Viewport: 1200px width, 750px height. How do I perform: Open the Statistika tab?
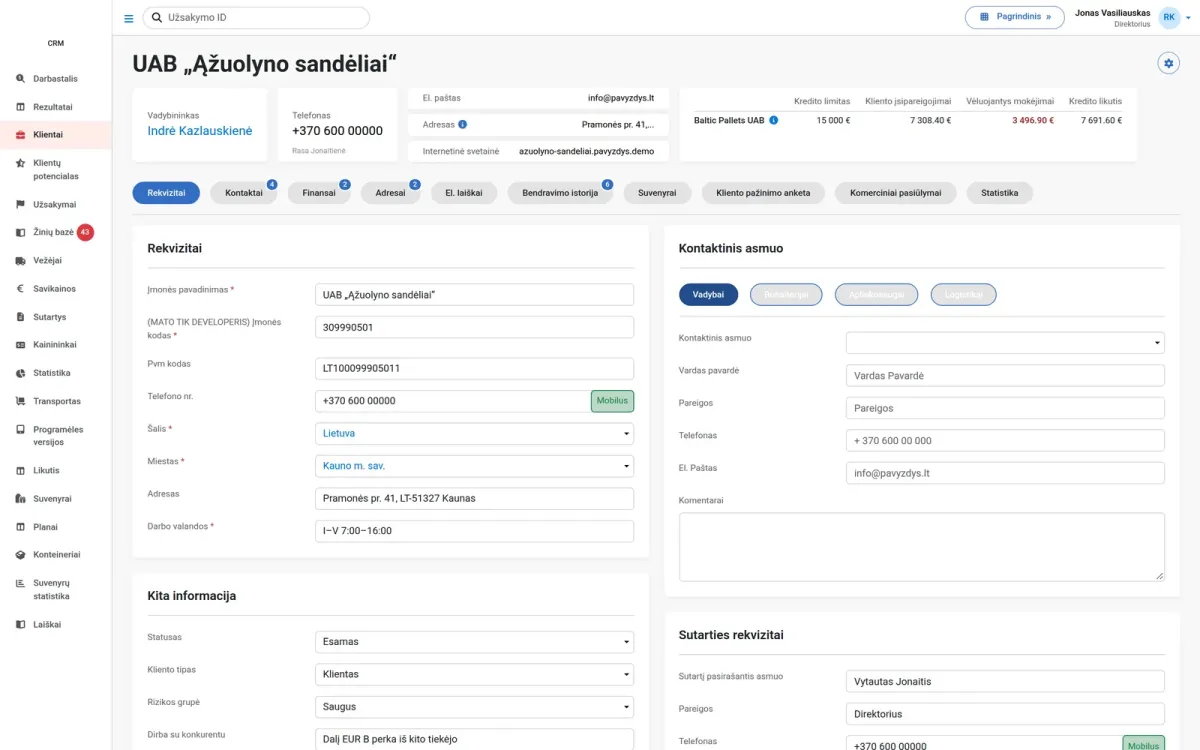click(999, 193)
